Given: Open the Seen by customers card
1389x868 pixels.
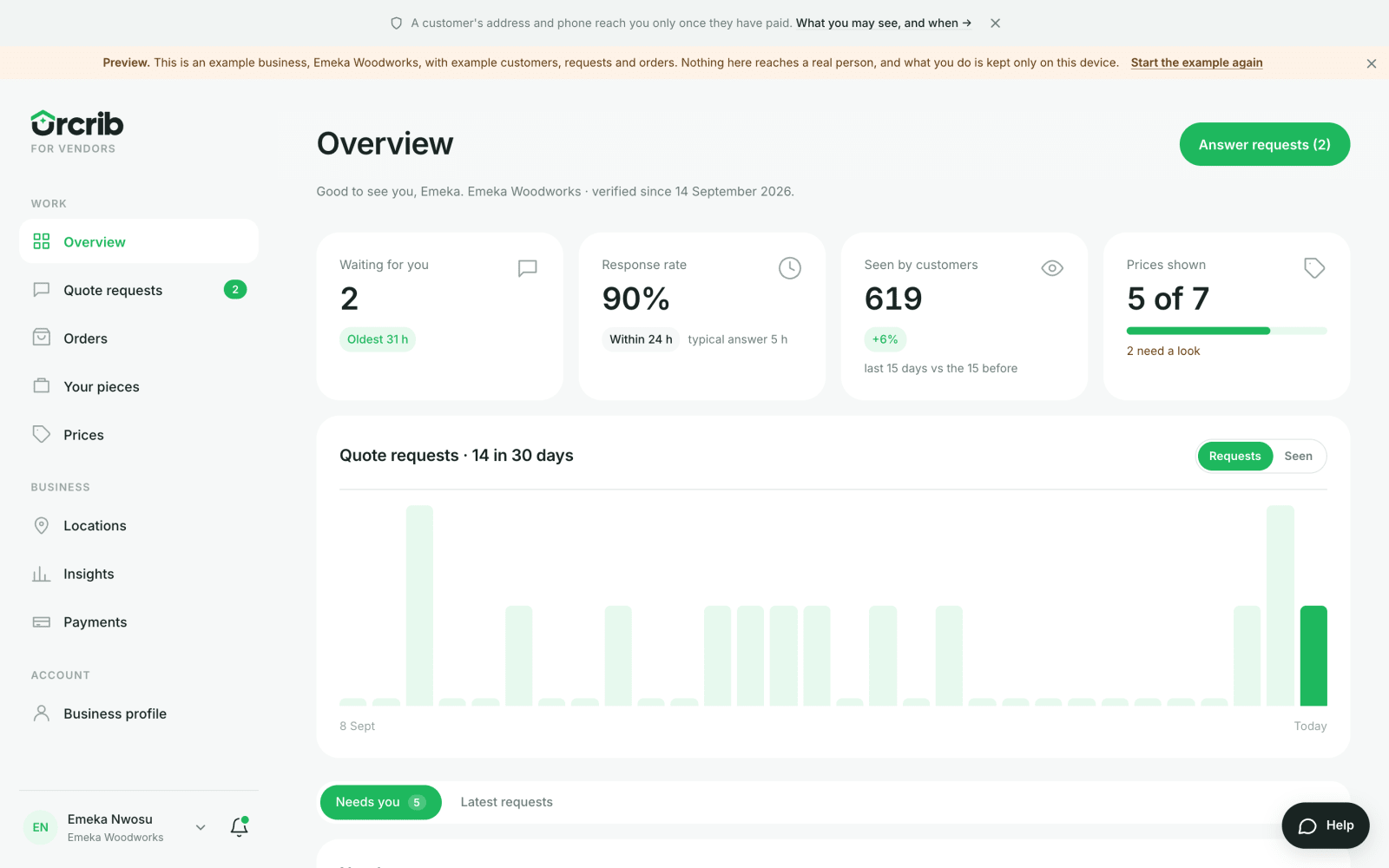Looking at the screenshot, I should [964, 316].
